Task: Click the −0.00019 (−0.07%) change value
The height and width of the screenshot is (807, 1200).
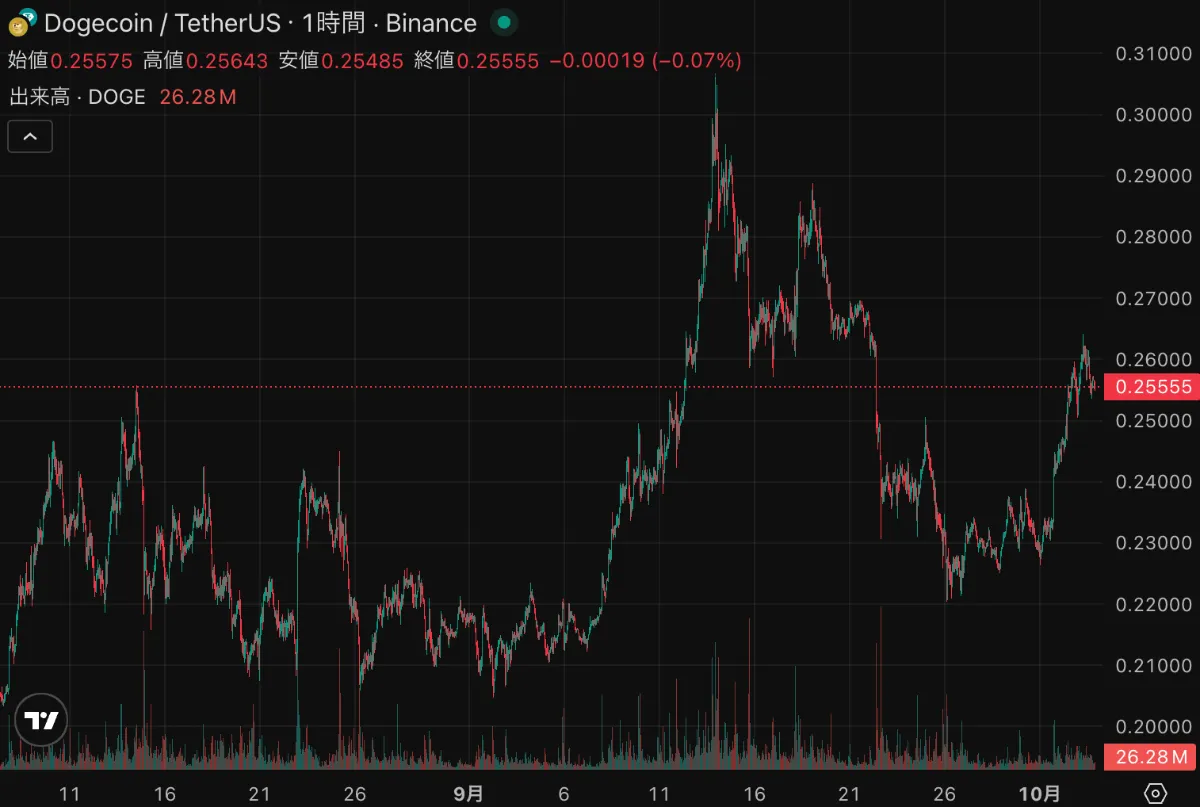Action: (x=645, y=61)
